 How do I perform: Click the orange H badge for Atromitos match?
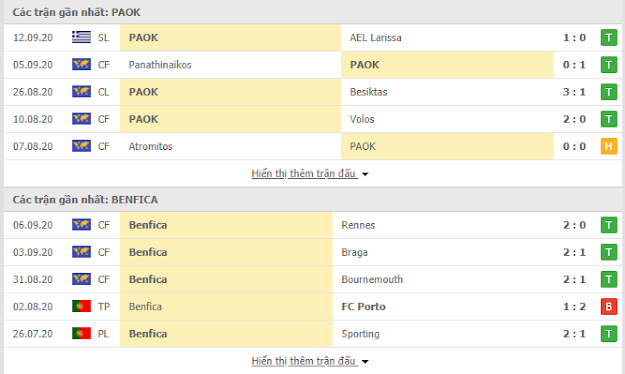[x=609, y=146]
